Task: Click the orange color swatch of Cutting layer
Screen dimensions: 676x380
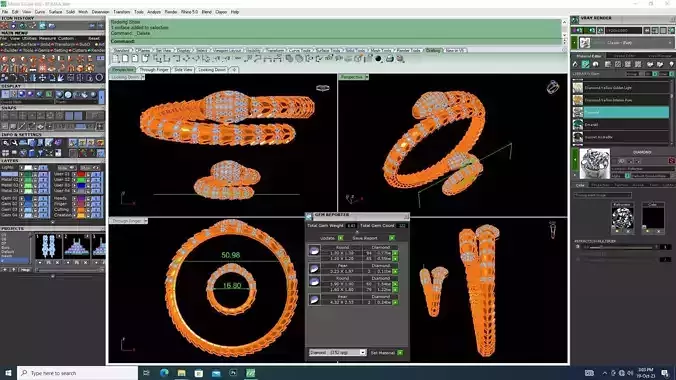Action: [81, 210]
